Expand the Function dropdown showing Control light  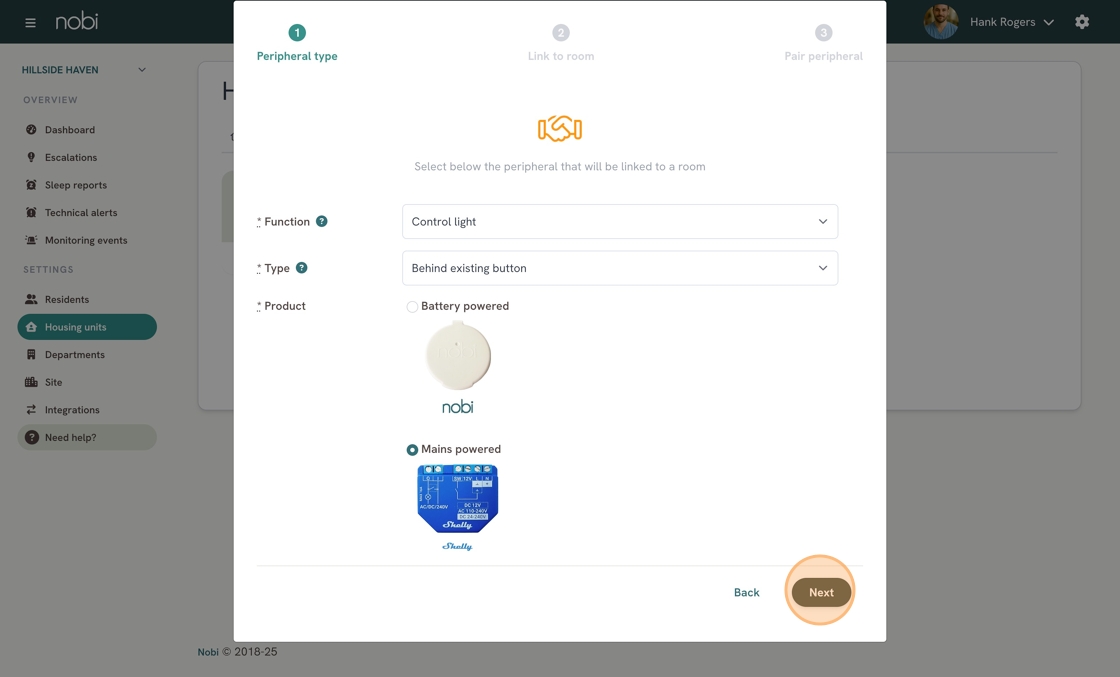point(620,221)
